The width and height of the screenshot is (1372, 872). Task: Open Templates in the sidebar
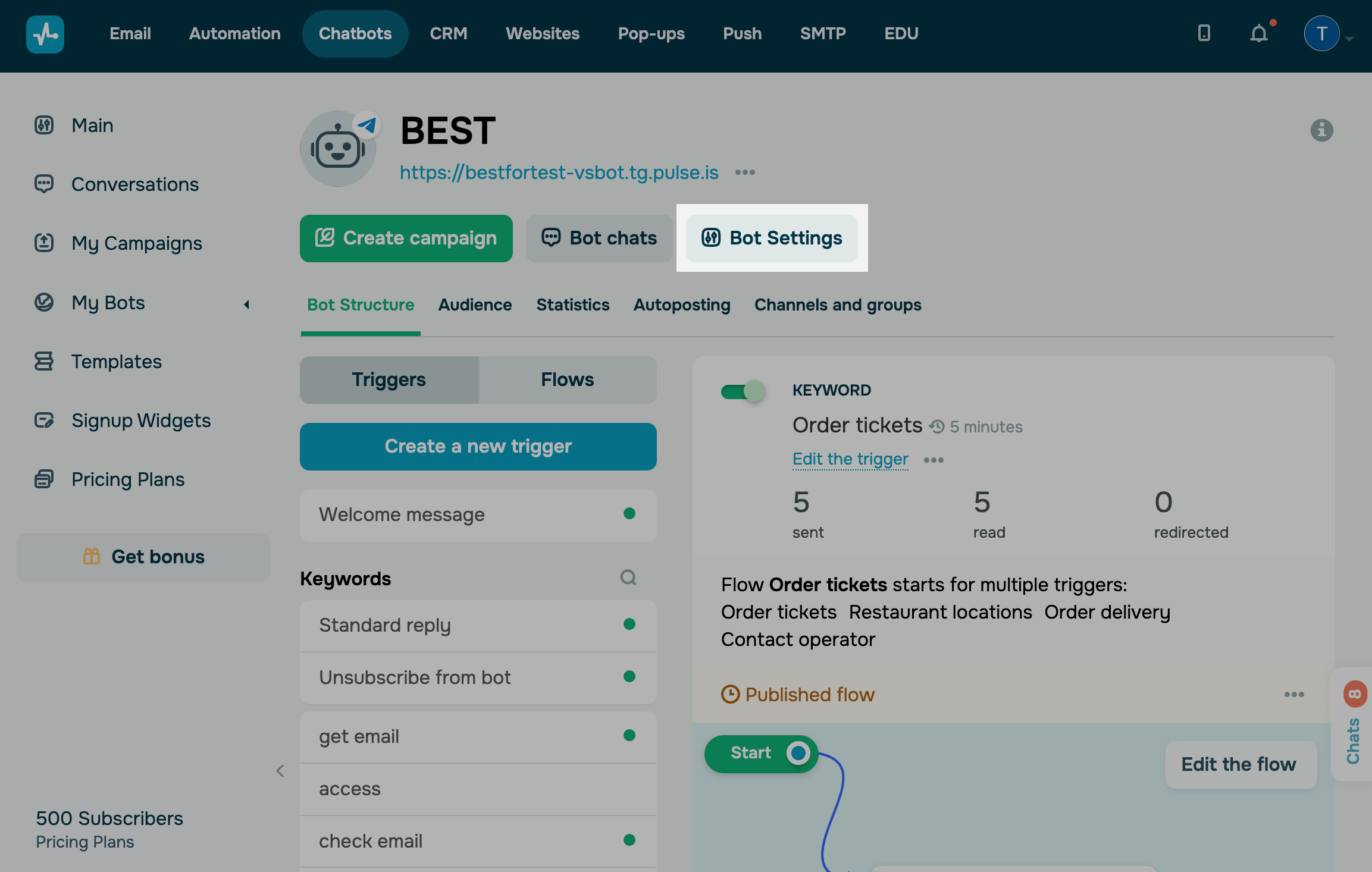pyautogui.click(x=117, y=362)
